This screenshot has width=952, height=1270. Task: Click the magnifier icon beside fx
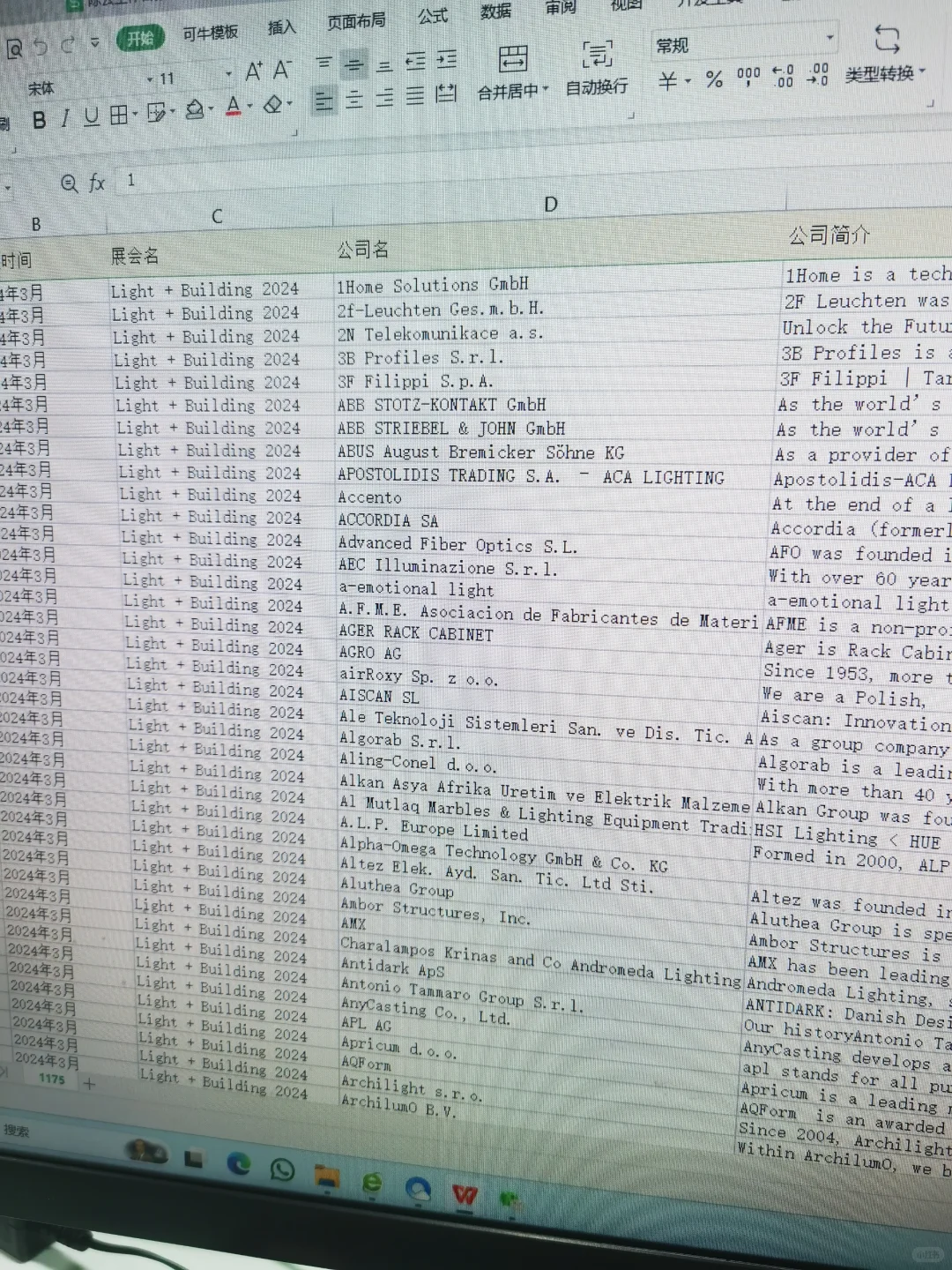(x=70, y=184)
